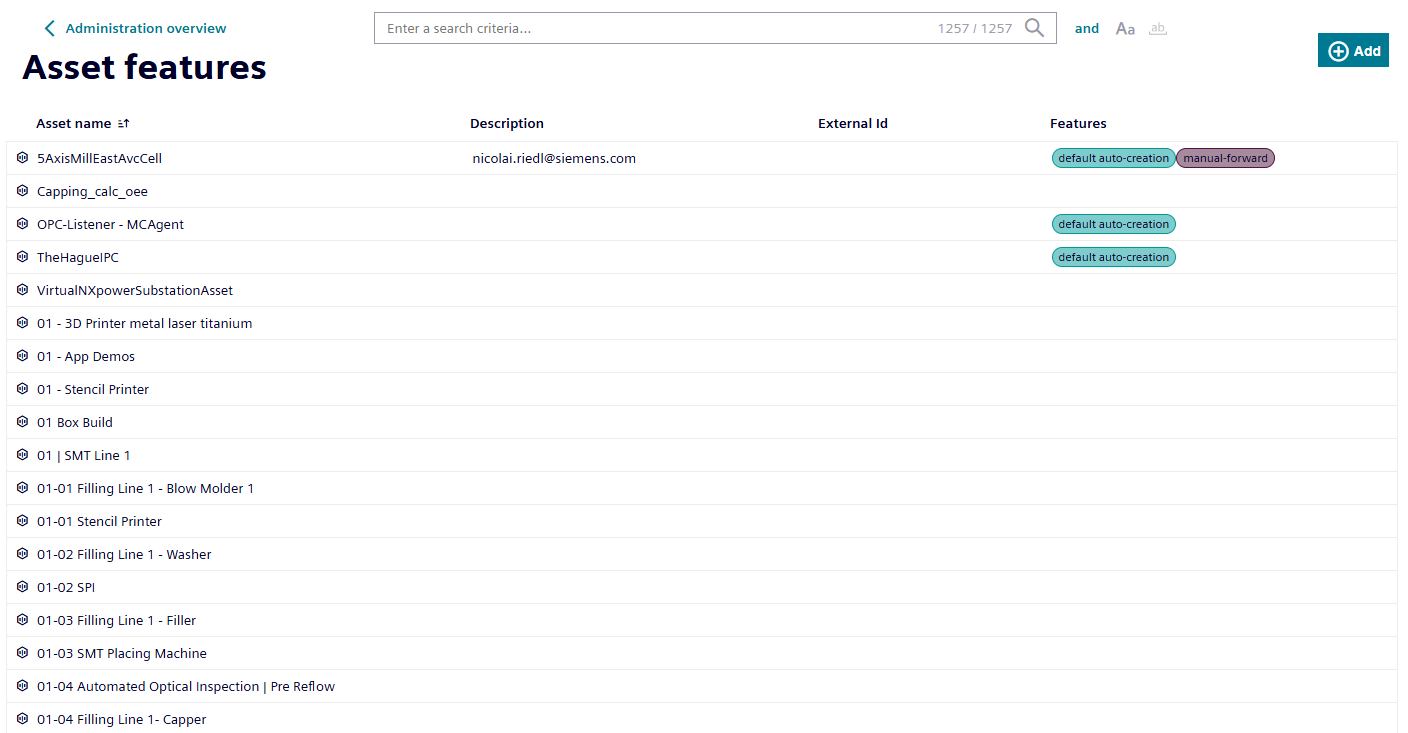The image size is (1408, 733).
Task: Click default auto-creation tag on OPC-Listener row
Action: pyautogui.click(x=1113, y=224)
